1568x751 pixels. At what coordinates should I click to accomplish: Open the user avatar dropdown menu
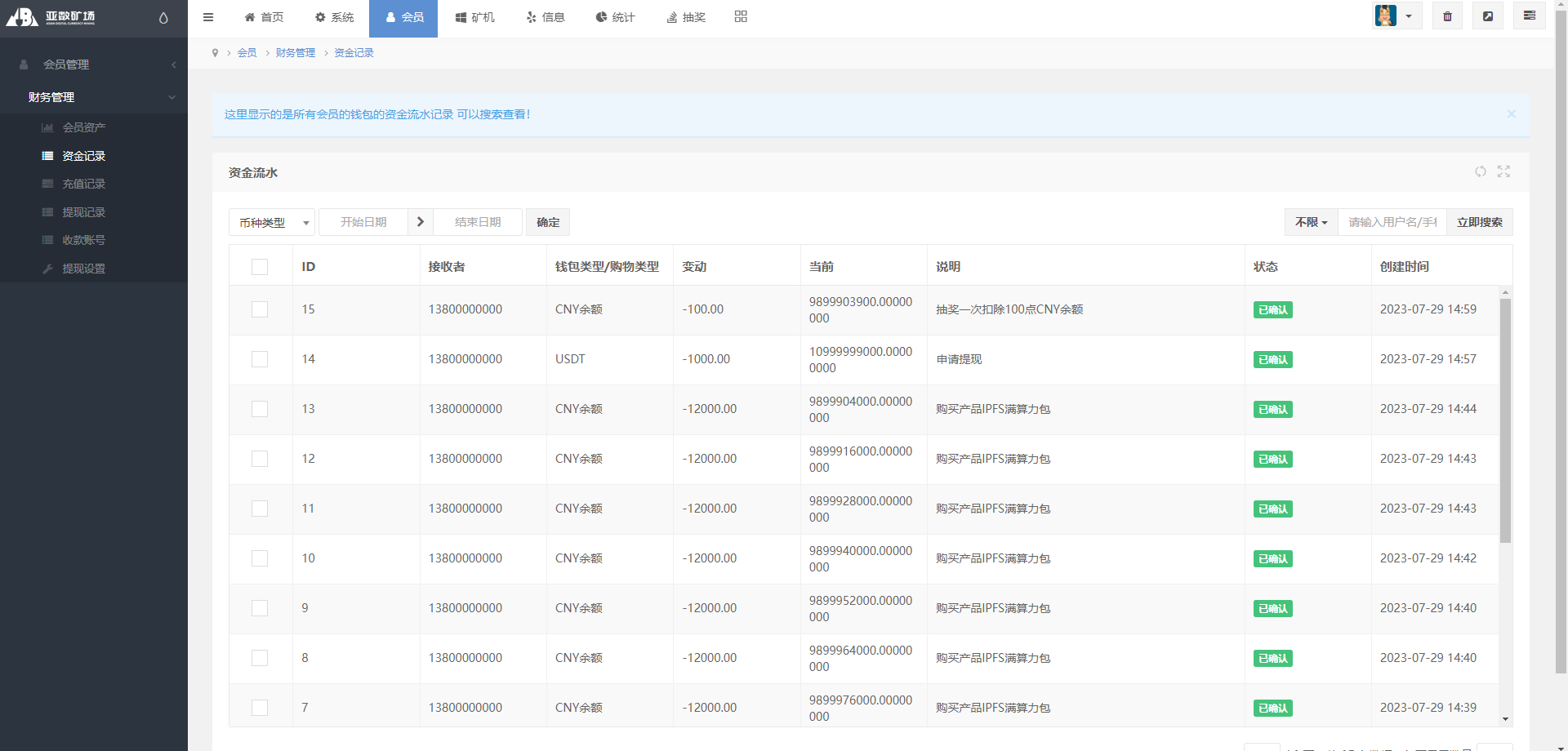click(1396, 16)
